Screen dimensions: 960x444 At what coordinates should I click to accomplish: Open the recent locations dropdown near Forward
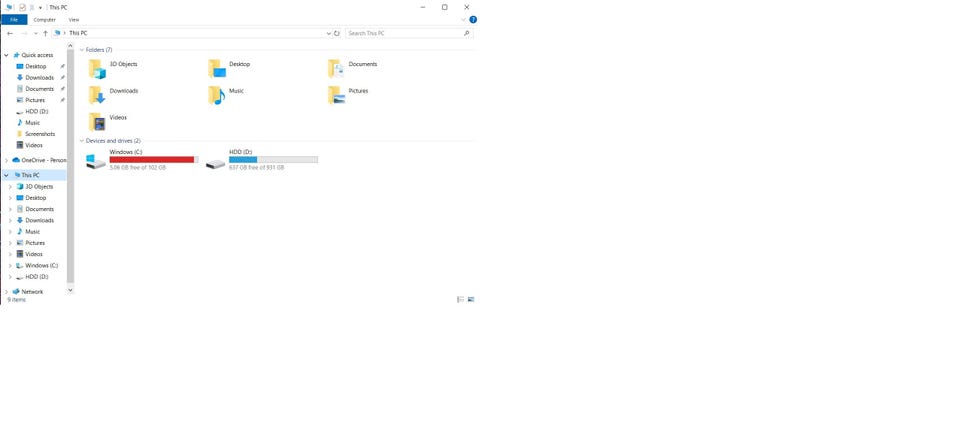(x=36, y=33)
